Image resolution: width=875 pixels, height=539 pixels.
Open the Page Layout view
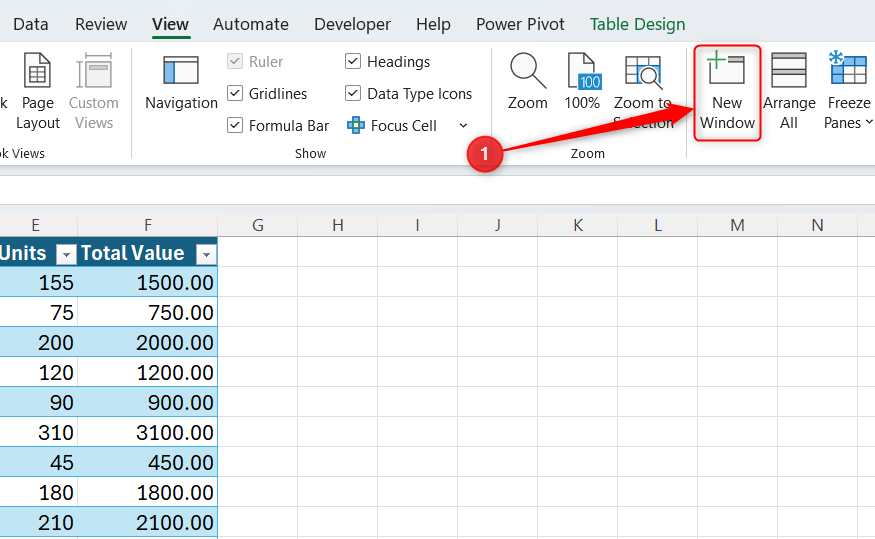tap(37, 92)
